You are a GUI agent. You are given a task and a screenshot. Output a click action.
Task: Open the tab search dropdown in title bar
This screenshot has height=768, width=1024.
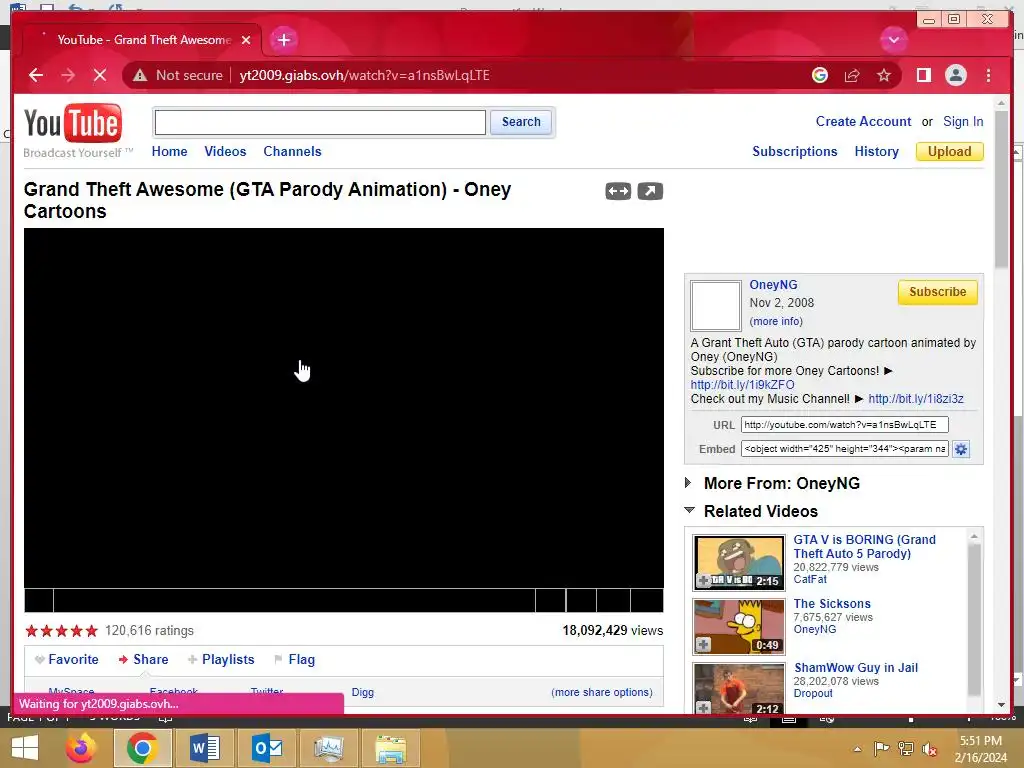click(x=893, y=40)
